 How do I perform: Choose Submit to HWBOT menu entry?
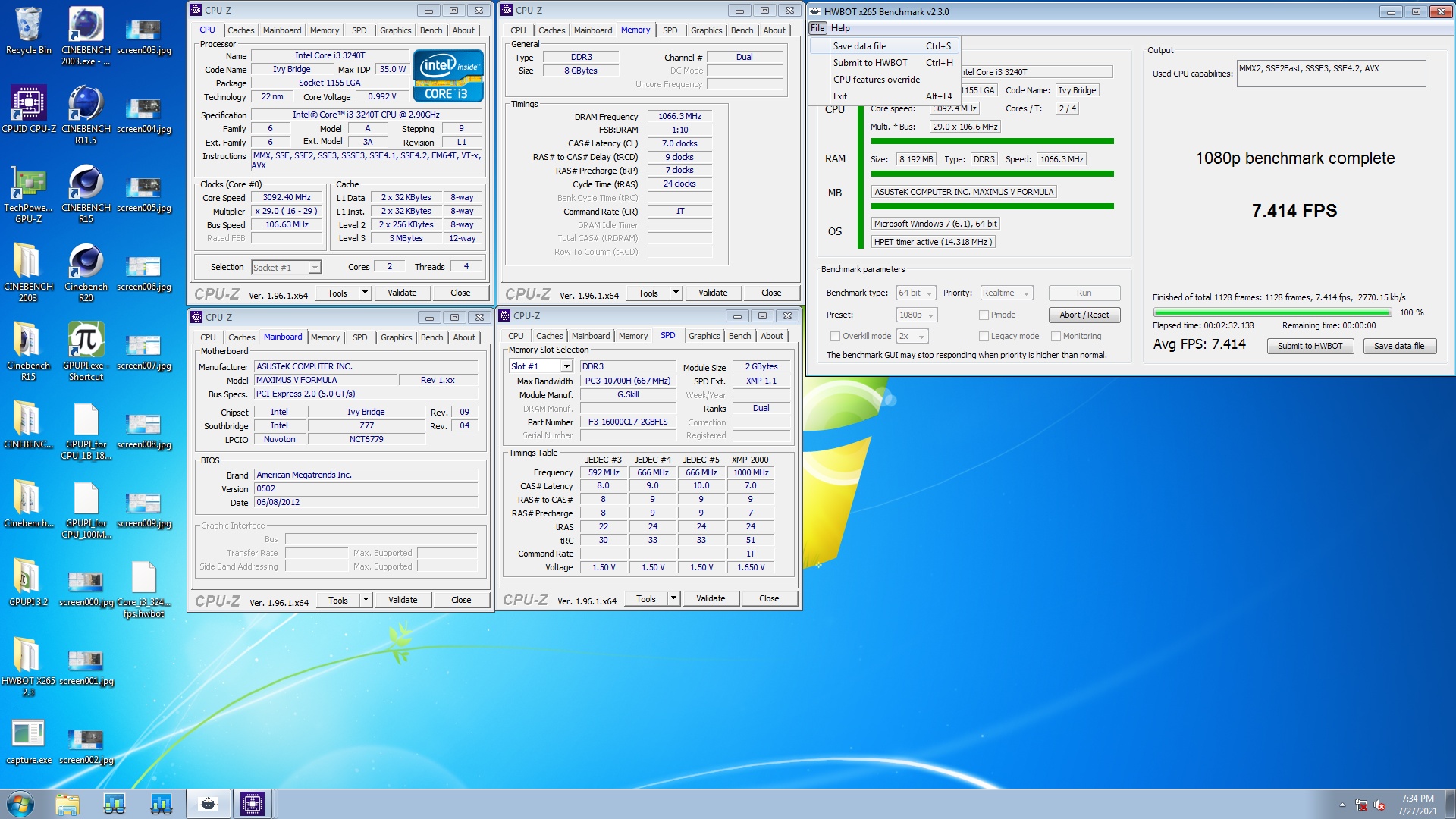click(x=885, y=63)
